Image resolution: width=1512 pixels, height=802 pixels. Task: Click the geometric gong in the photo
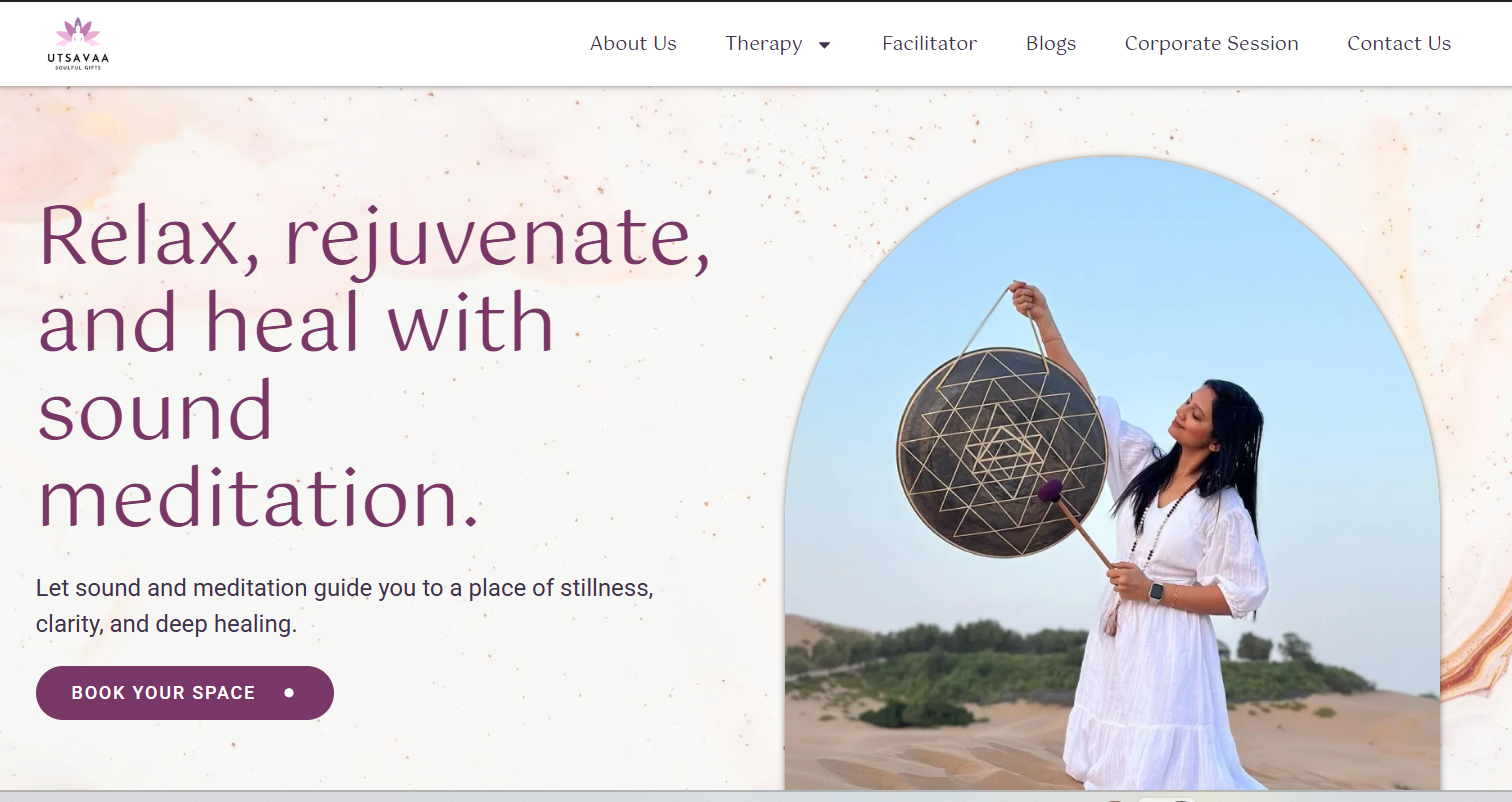click(1002, 452)
